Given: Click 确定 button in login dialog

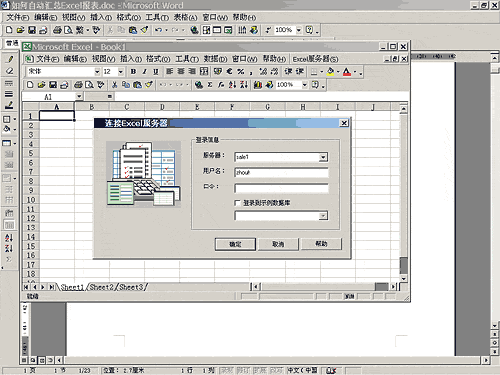Looking at the screenshot, I should click(x=235, y=244).
